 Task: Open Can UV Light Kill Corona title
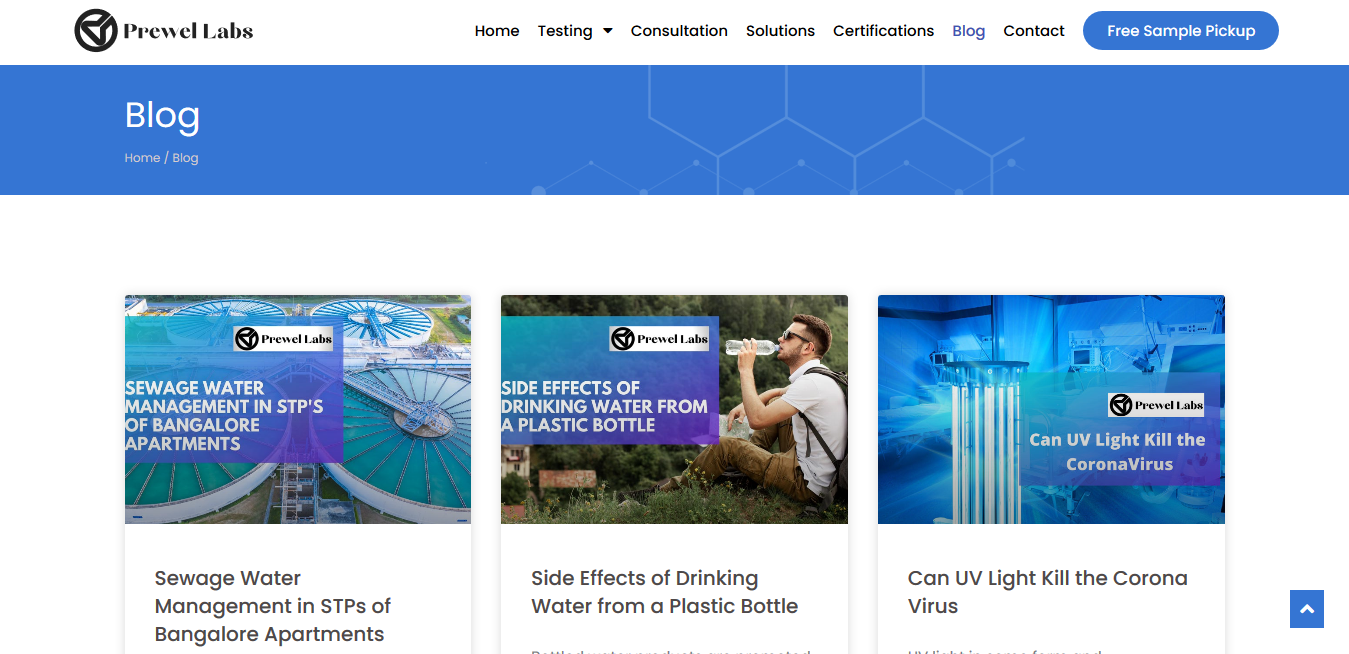(x=1047, y=592)
